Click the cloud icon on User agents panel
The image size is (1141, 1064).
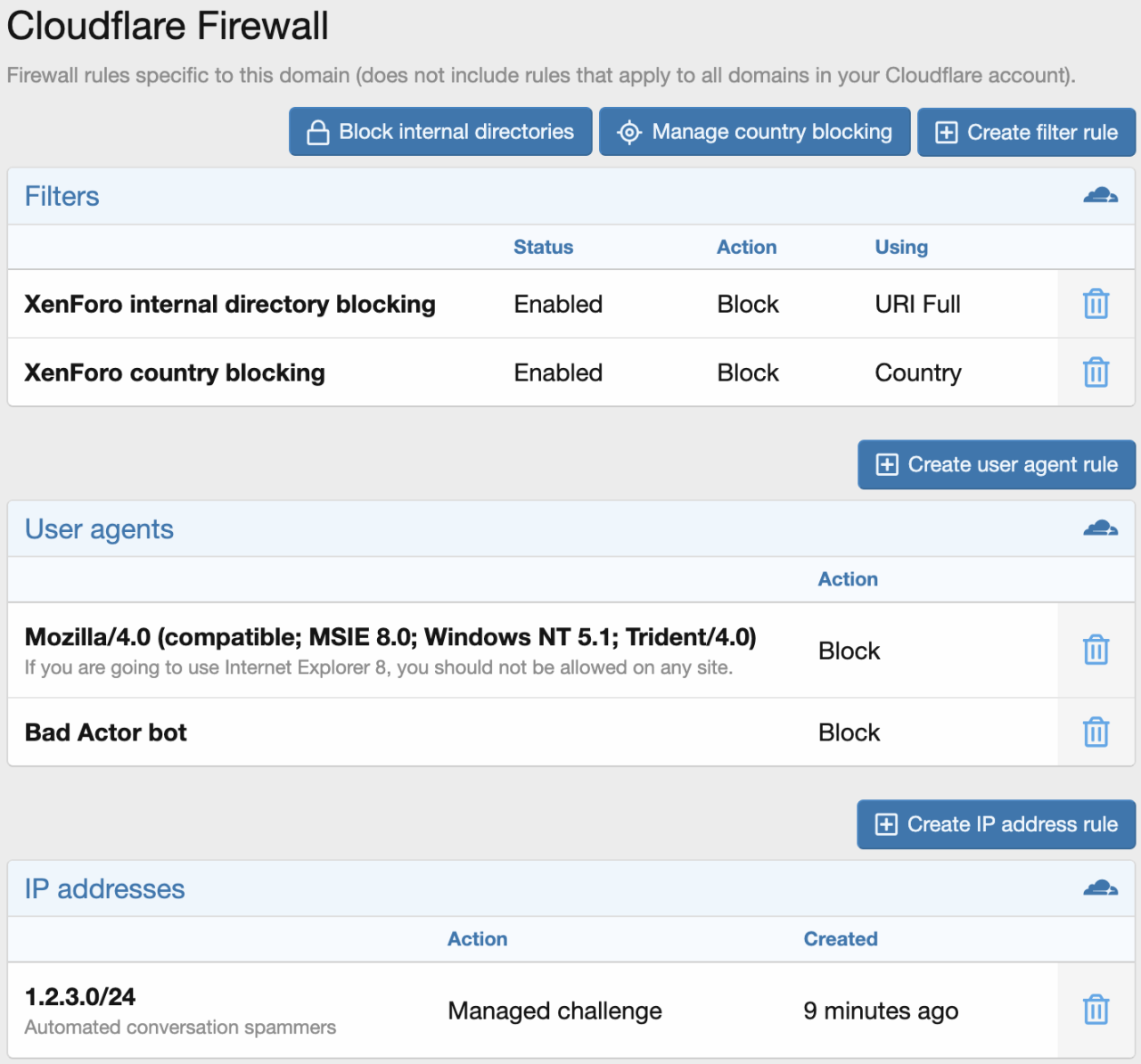click(1101, 528)
